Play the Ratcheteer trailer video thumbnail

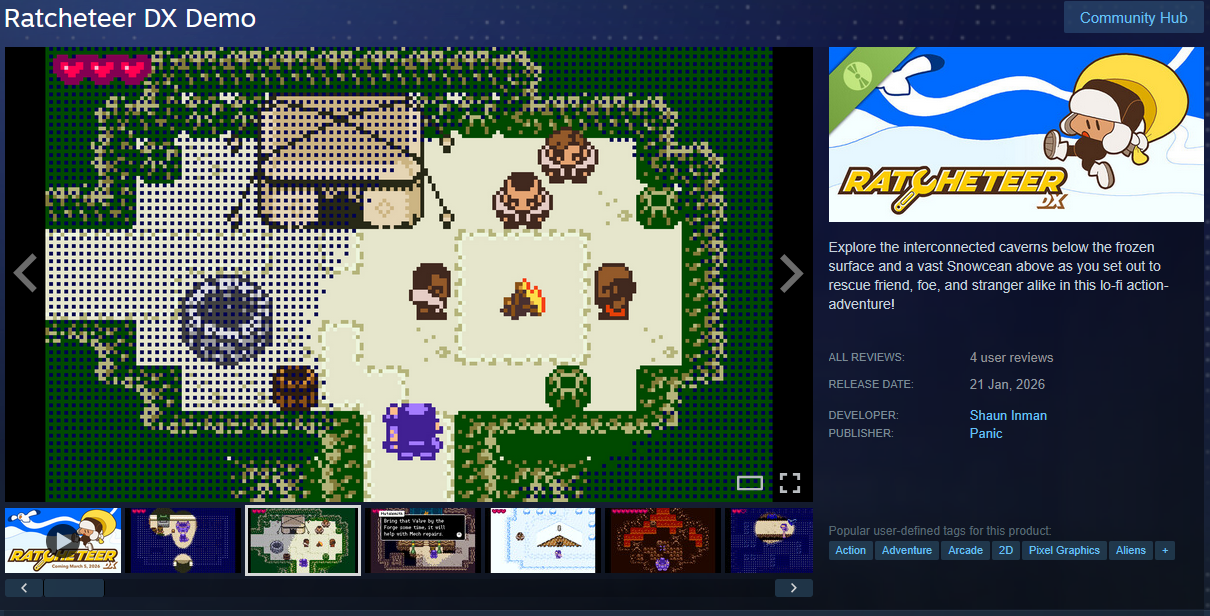click(x=63, y=540)
